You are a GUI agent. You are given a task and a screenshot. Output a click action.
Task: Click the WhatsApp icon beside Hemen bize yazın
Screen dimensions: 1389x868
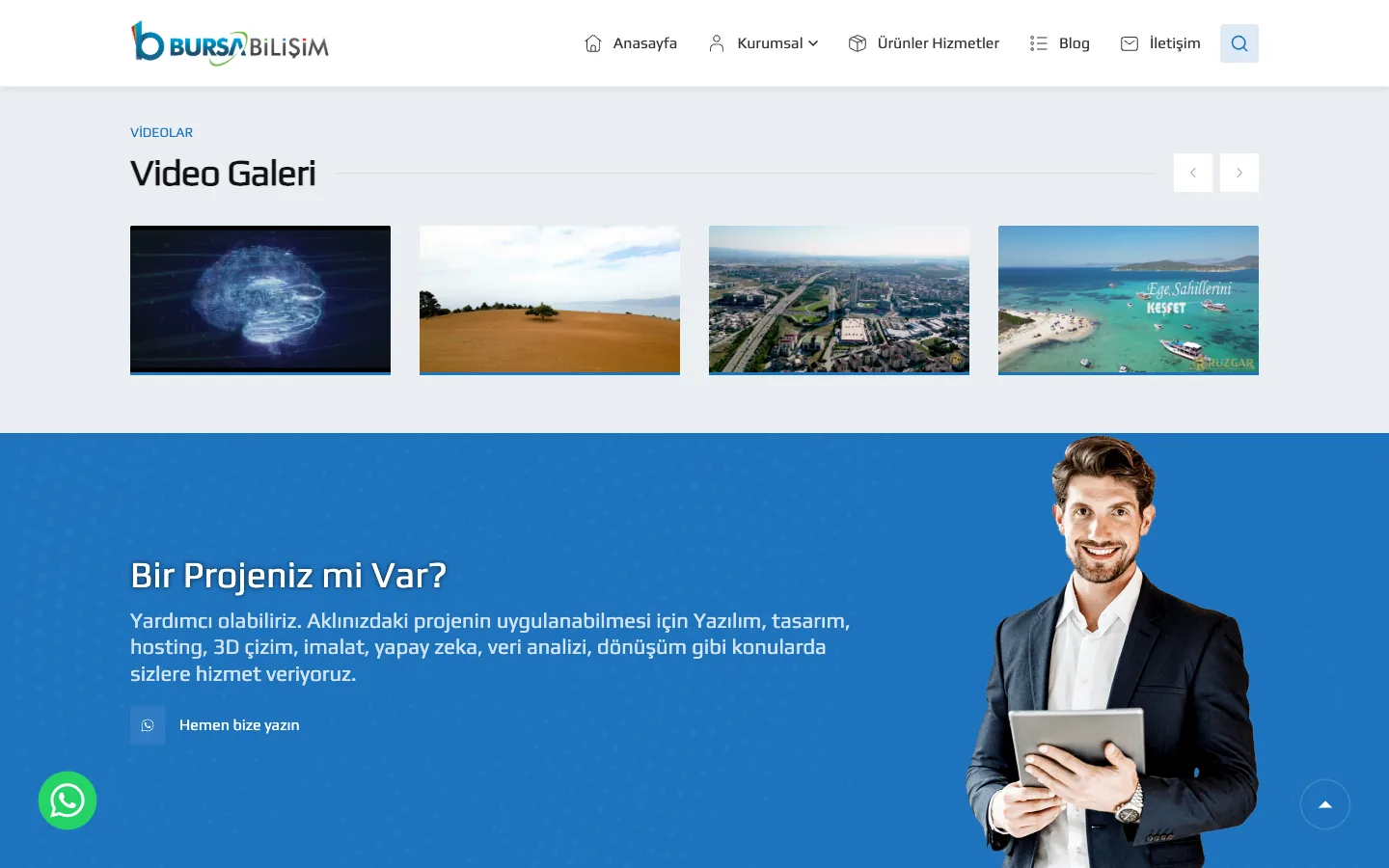point(148,725)
